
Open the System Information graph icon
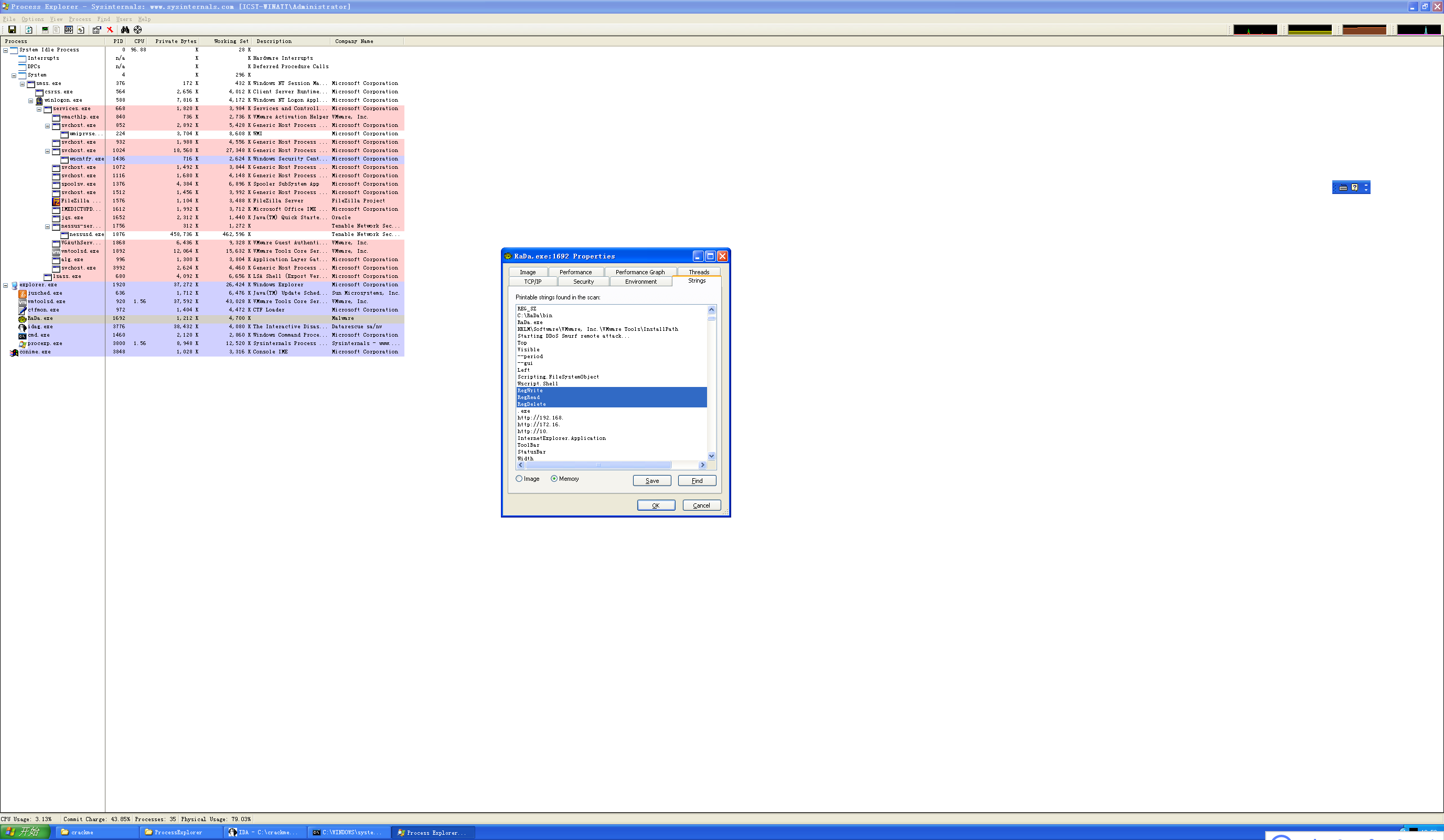[x=45, y=30]
